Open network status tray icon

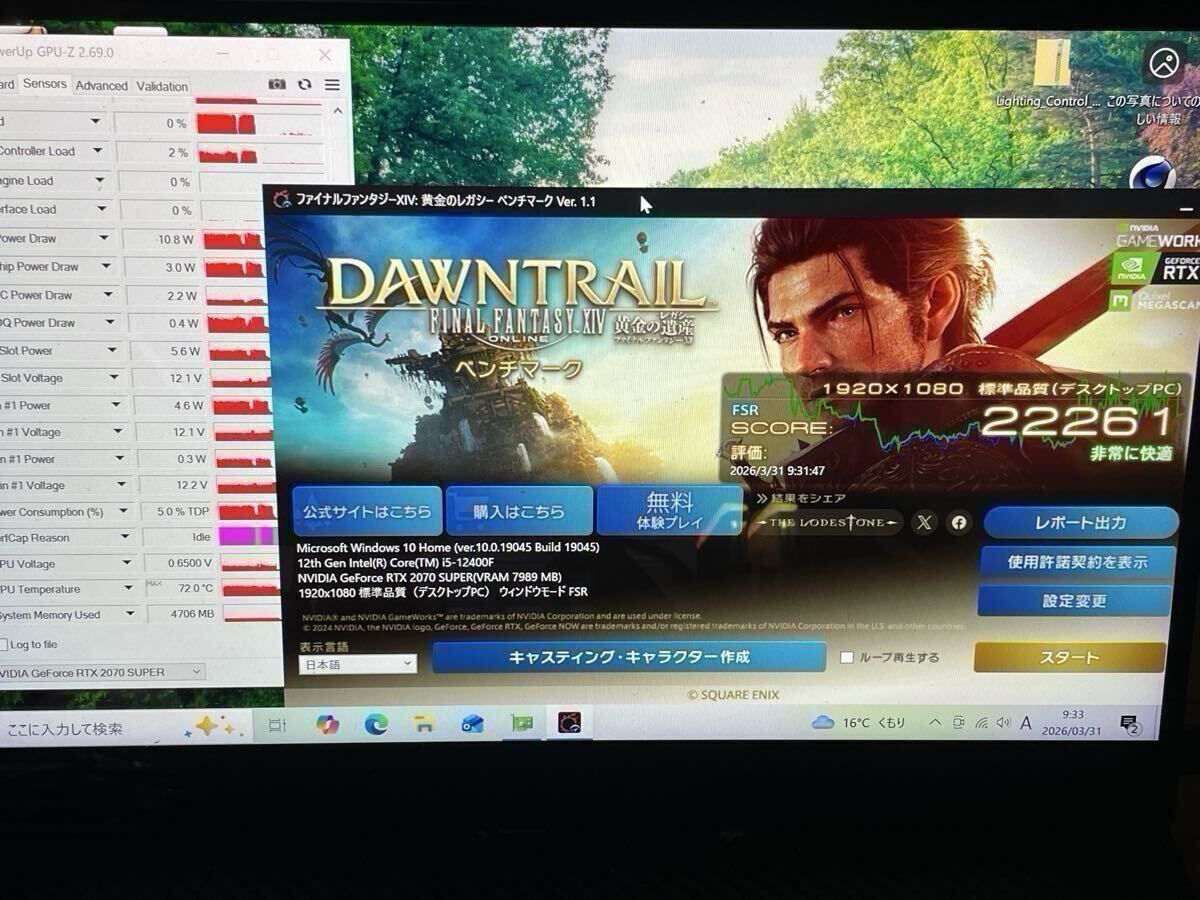981,723
